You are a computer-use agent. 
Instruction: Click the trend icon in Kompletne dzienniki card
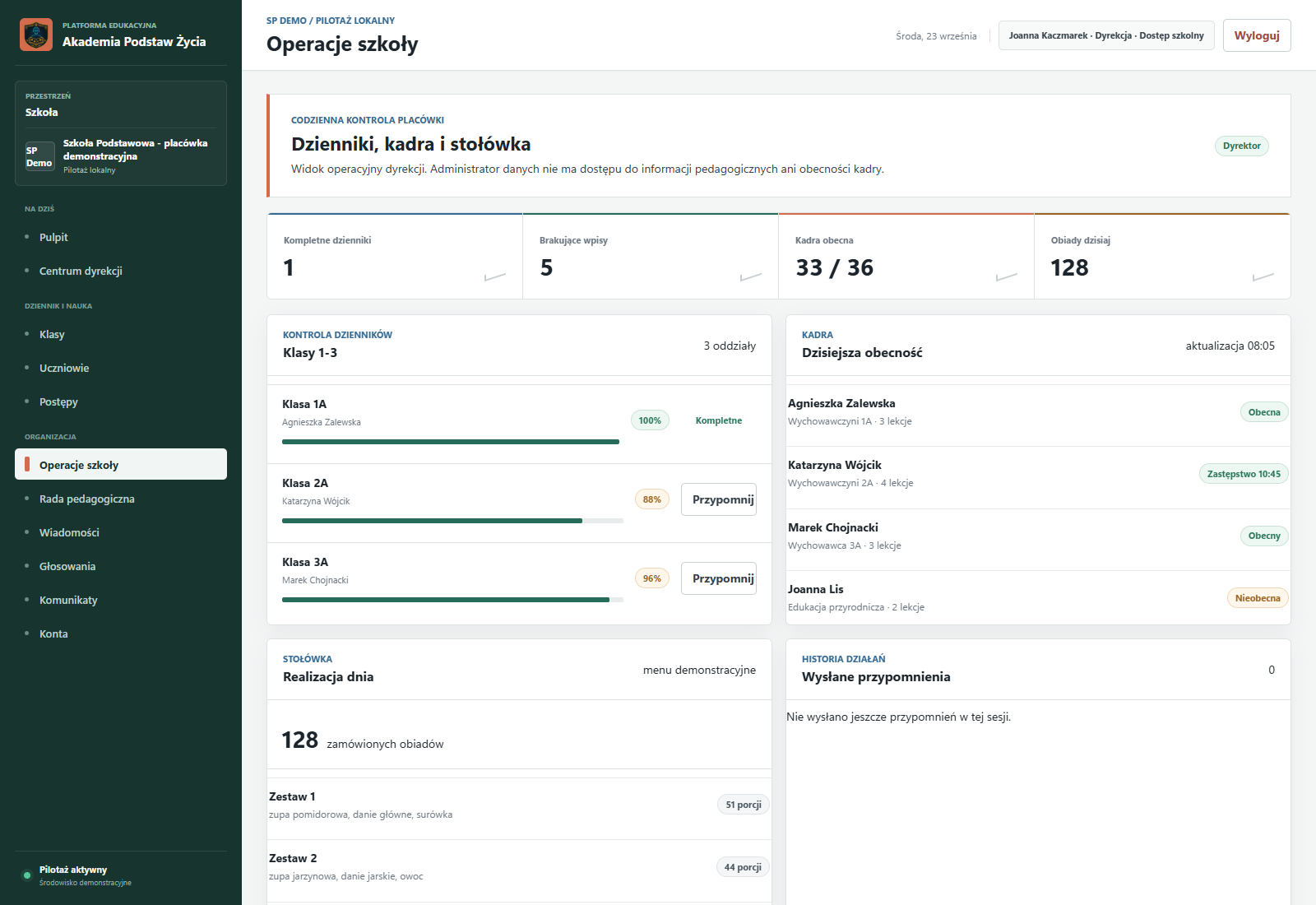click(x=495, y=276)
